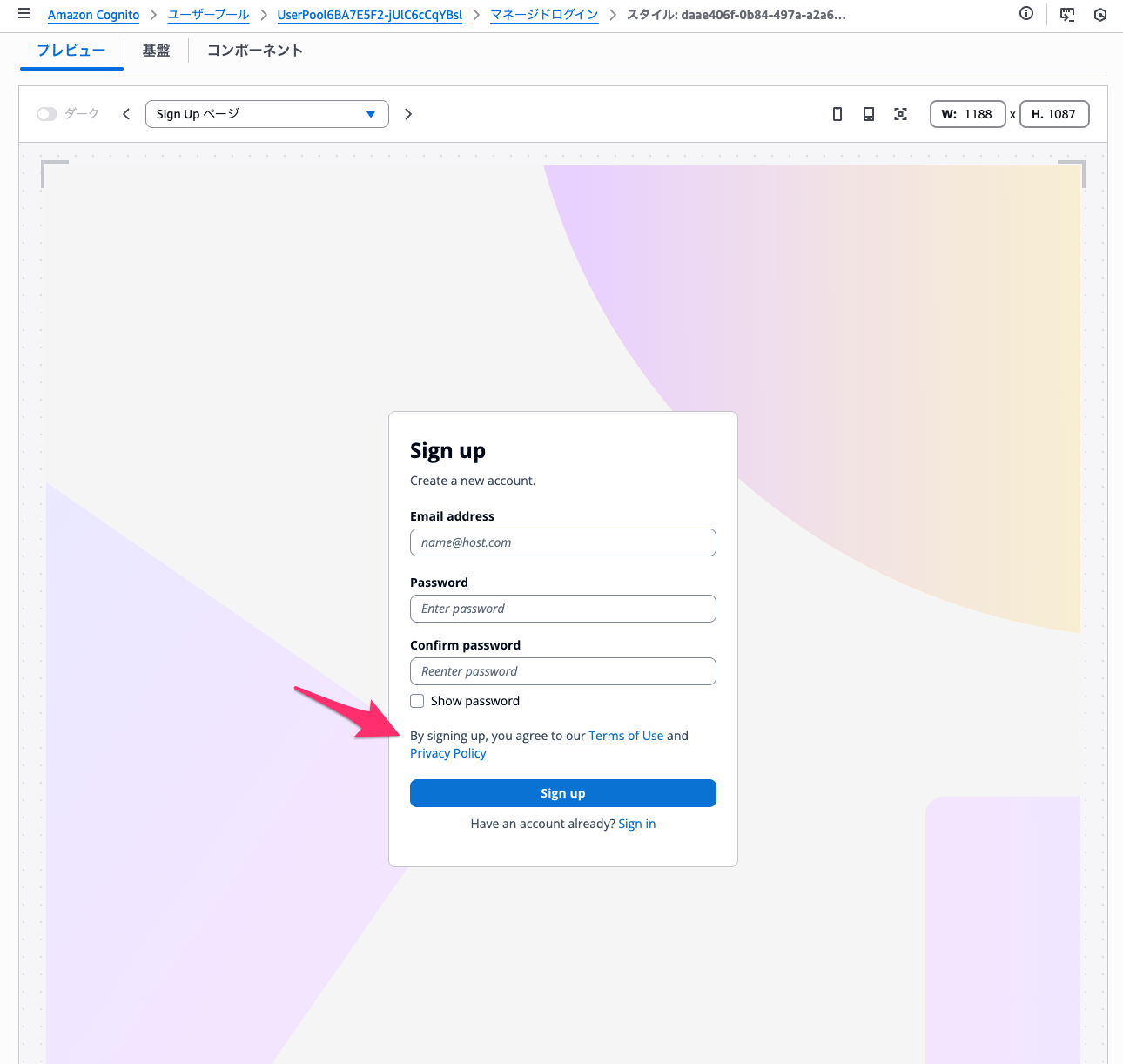
Task: Click the blue Sign up button
Action: pyautogui.click(x=562, y=793)
